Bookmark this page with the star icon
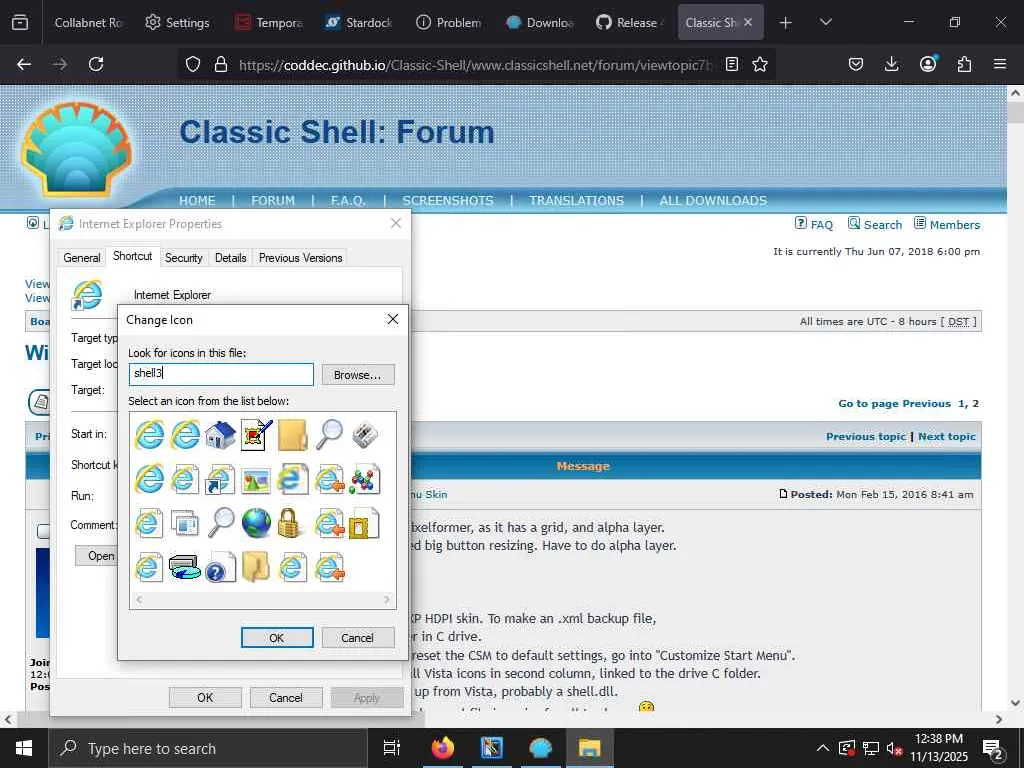 click(x=760, y=64)
